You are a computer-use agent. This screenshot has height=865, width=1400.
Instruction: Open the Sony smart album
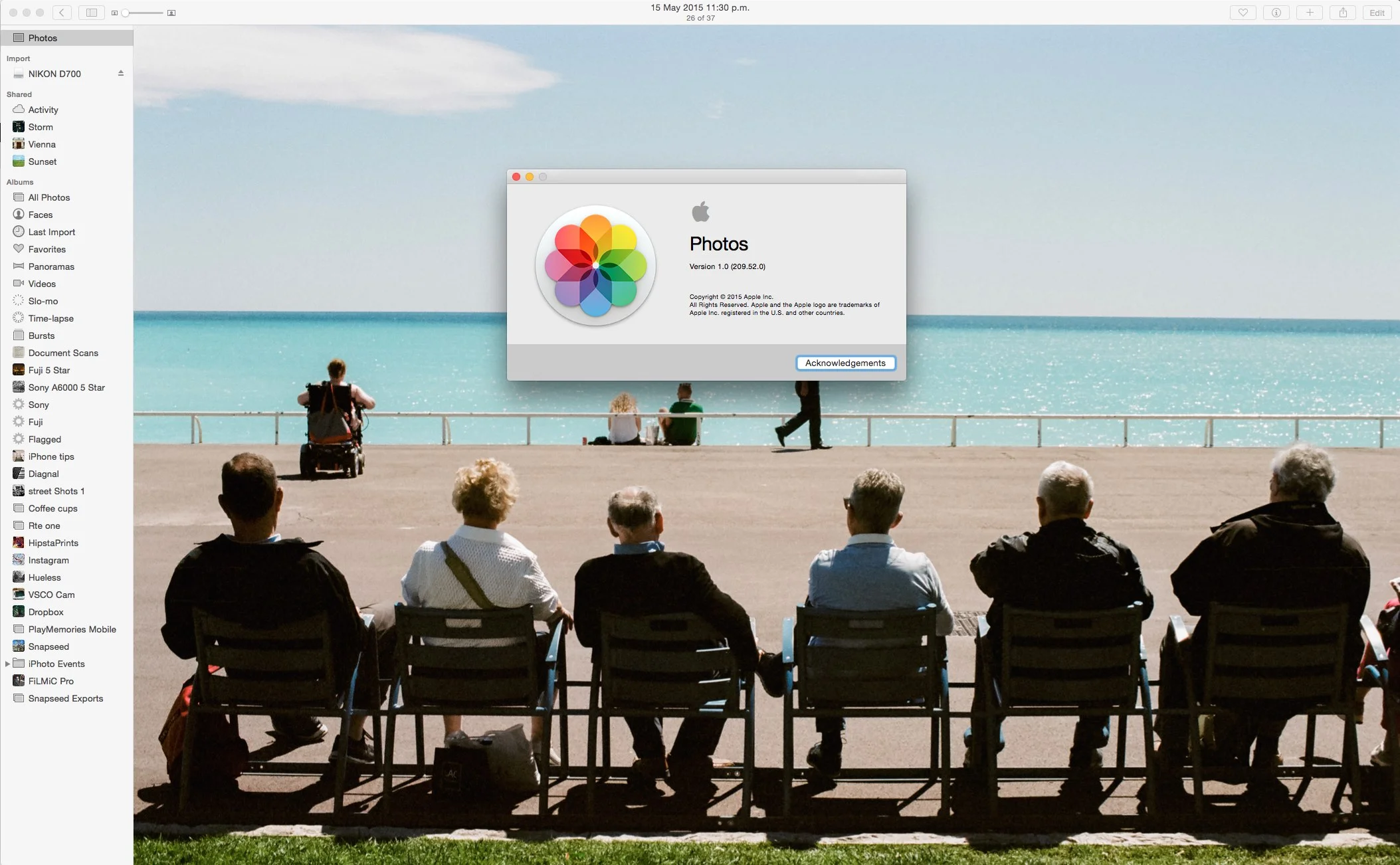point(39,405)
